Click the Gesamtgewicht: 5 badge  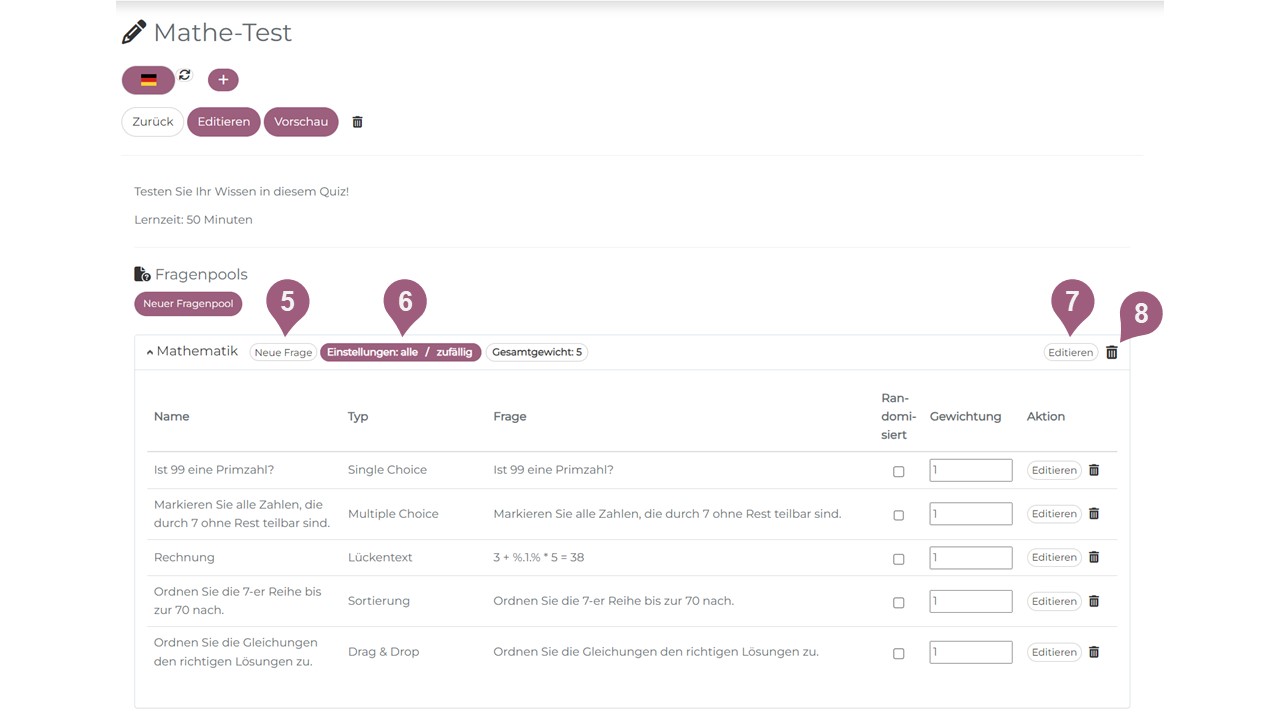click(x=537, y=352)
